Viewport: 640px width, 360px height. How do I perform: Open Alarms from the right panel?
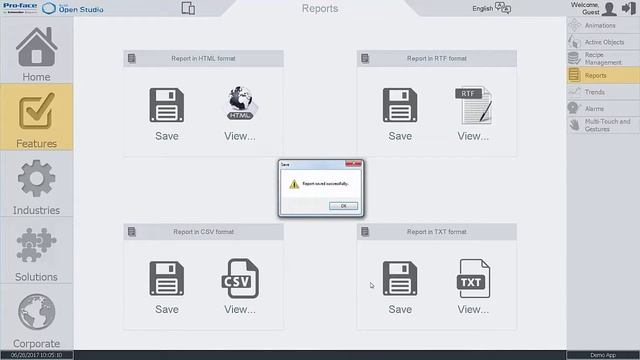[x=603, y=109]
